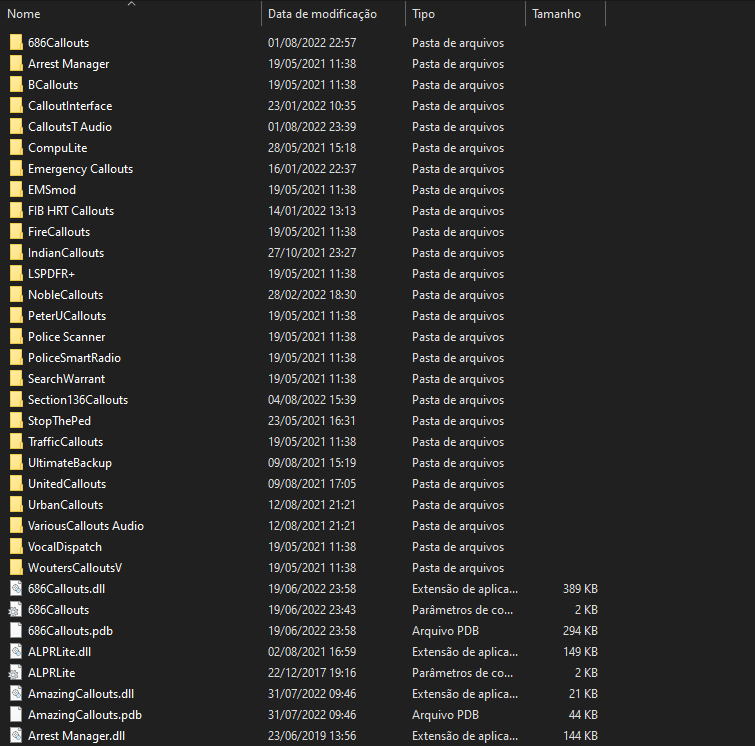Select the UrbanCallouts folder name

point(65,505)
